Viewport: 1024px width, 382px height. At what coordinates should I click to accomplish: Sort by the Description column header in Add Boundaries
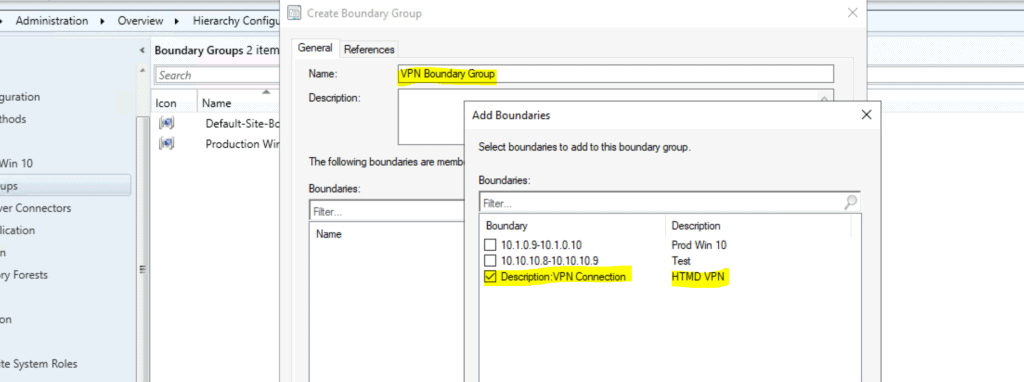(696, 226)
